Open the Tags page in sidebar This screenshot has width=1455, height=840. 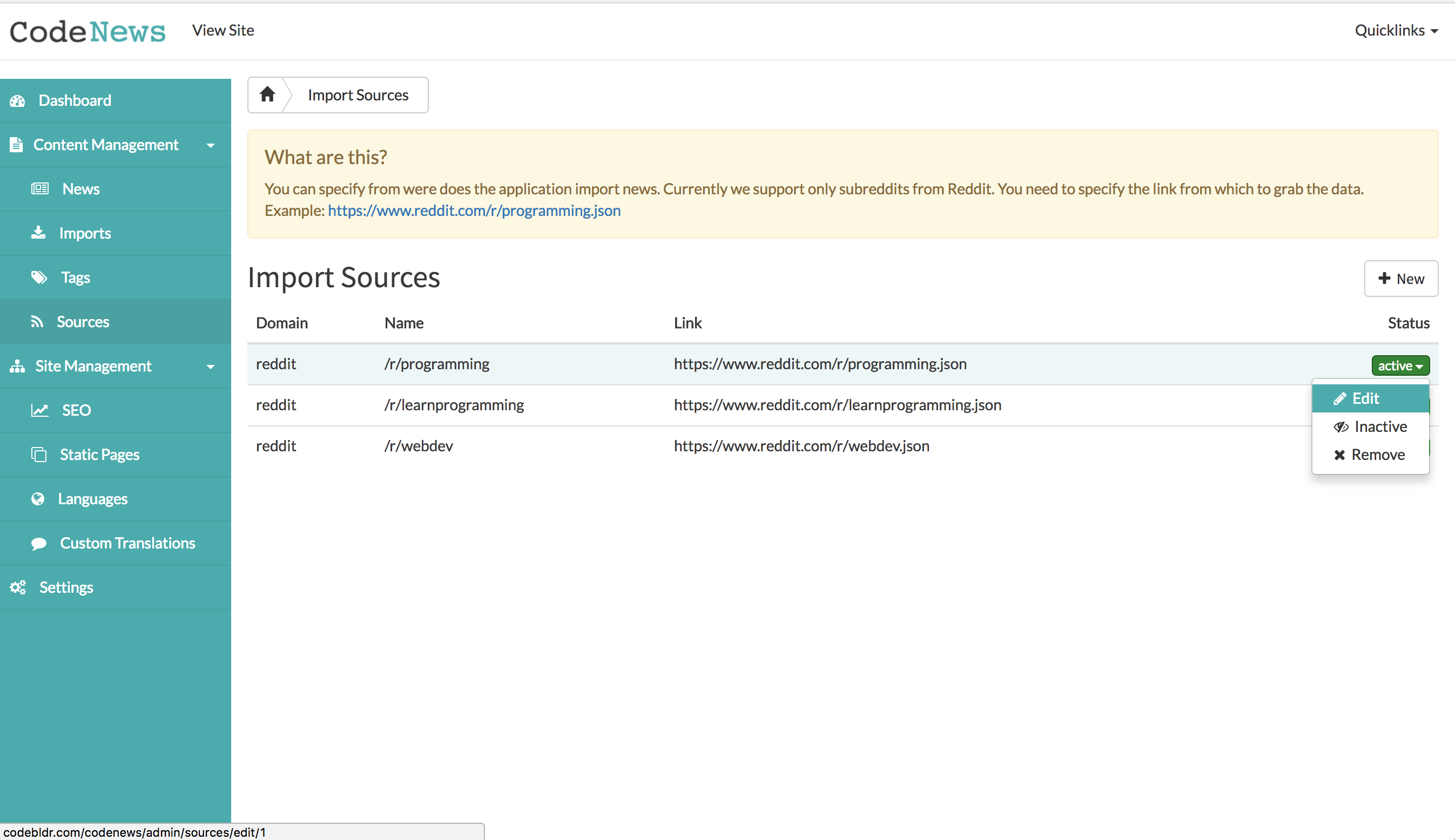75,277
